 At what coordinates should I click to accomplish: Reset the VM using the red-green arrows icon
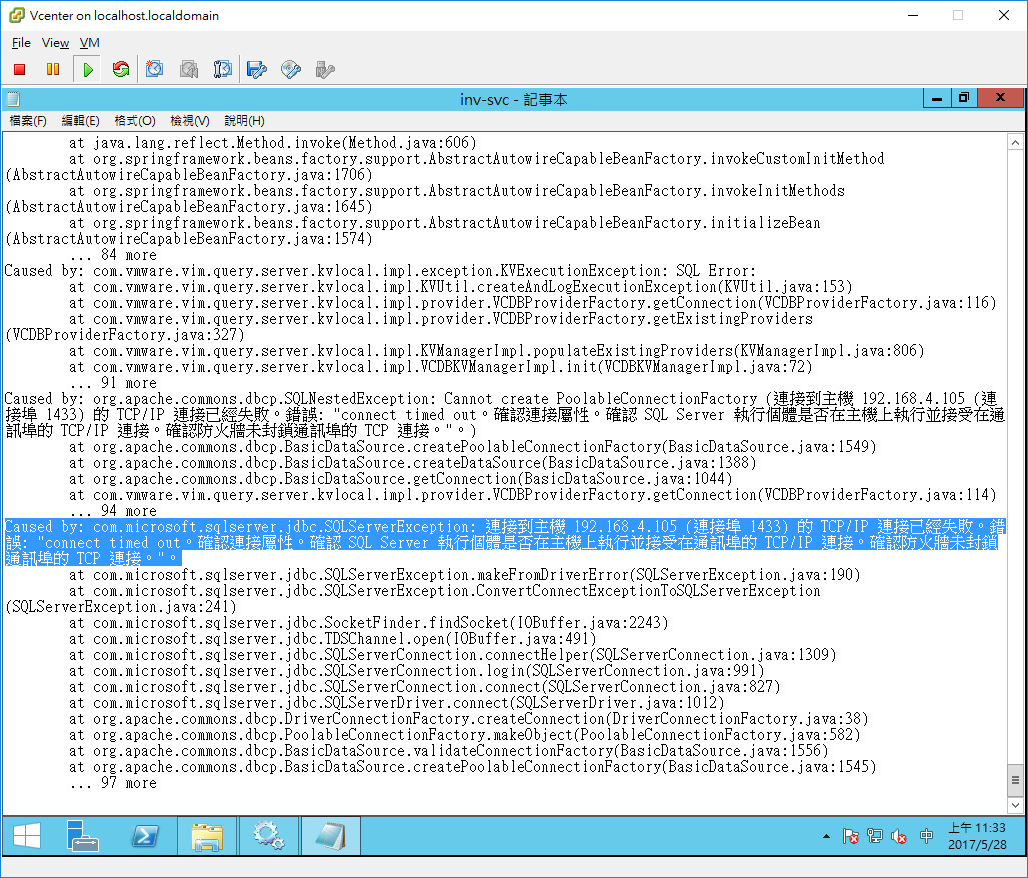click(x=121, y=70)
